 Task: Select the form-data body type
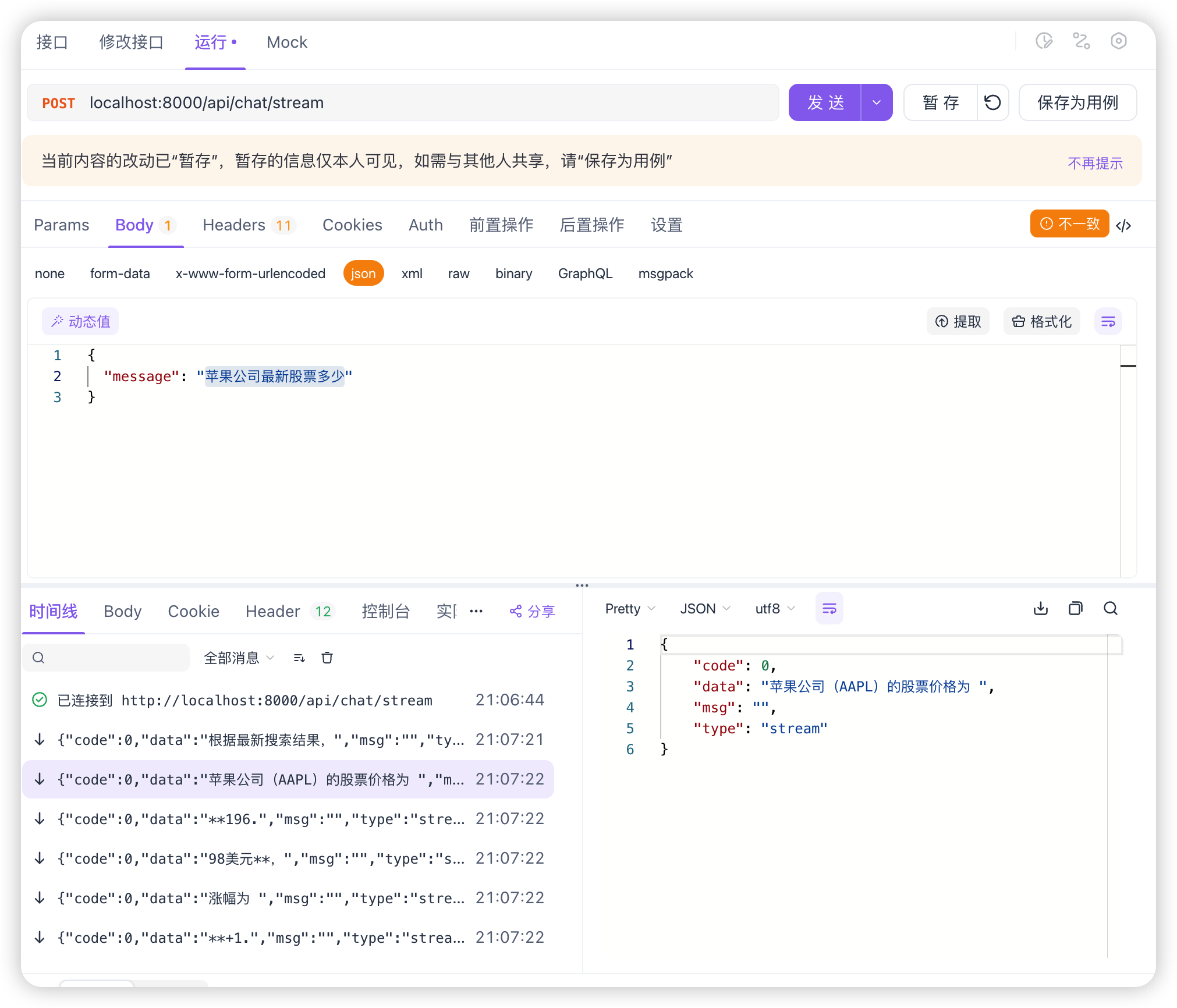(120, 274)
